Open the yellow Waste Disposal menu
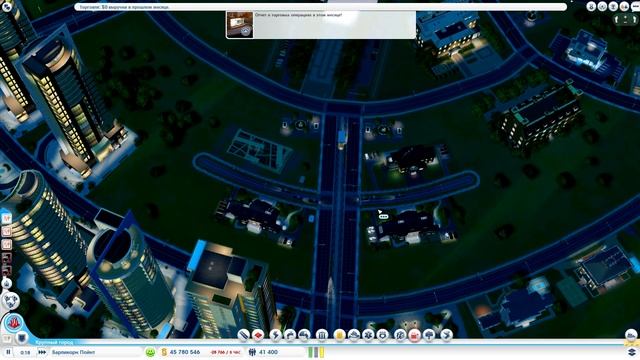This screenshot has width=640, height=360. 339,335
